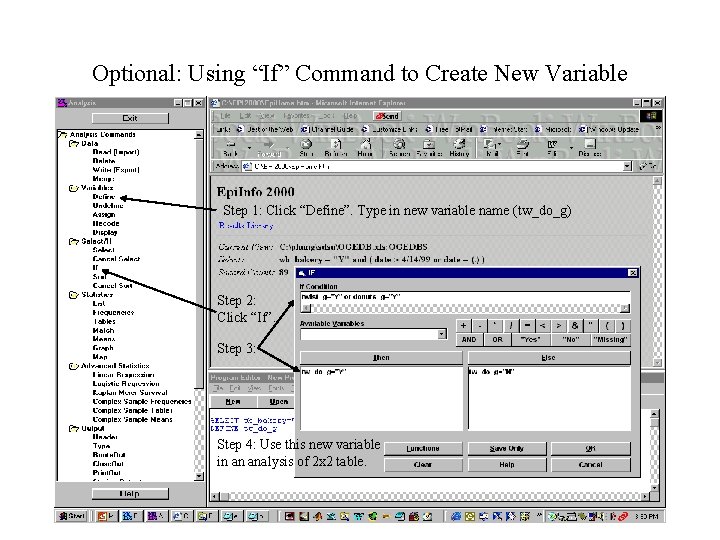Insert the minus operator in IF dialog
Screen dimensions: 720x540
pyautogui.click(x=479, y=326)
